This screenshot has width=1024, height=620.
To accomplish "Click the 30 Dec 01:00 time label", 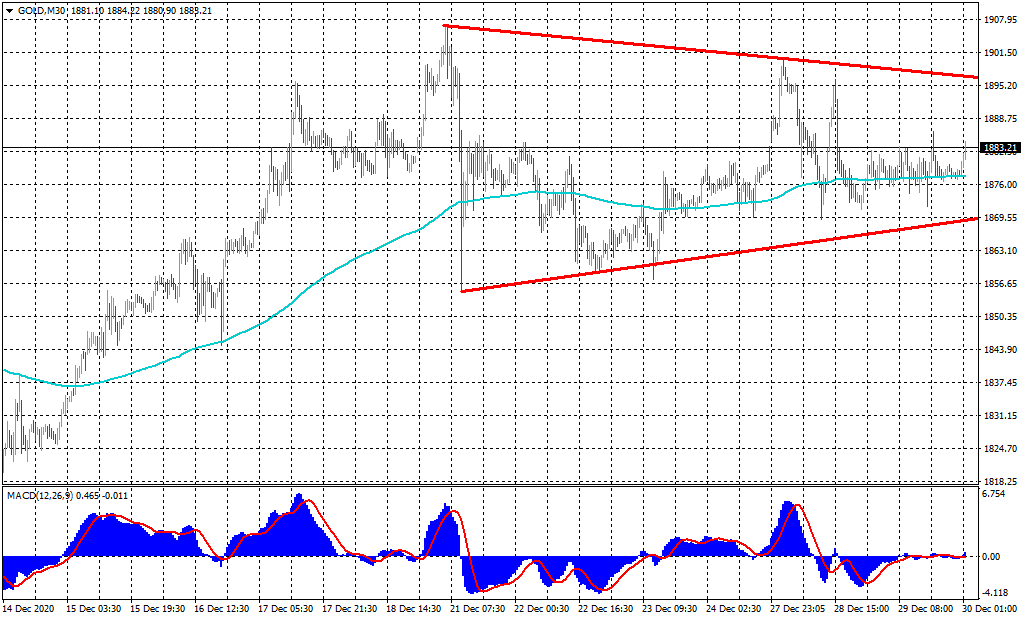I will pyautogui.click(x=985, y=608).
